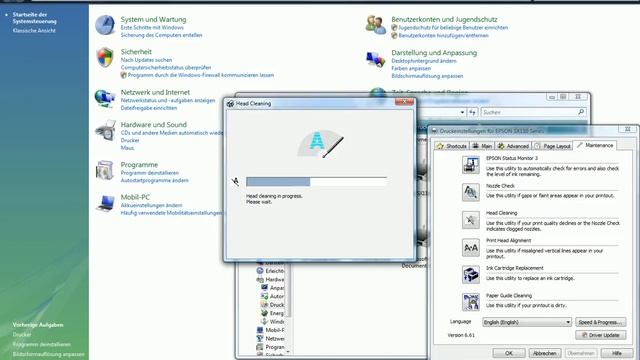Click the refresh button beside the address bar

coord(473,112)
